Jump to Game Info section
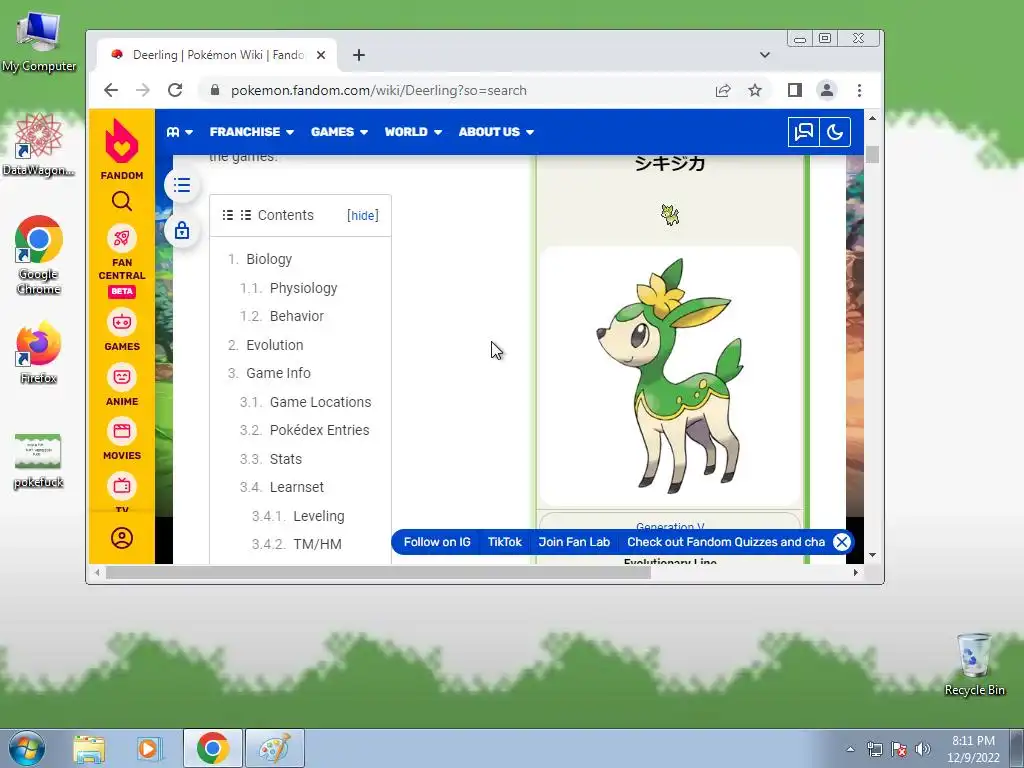 pos(278,373)
